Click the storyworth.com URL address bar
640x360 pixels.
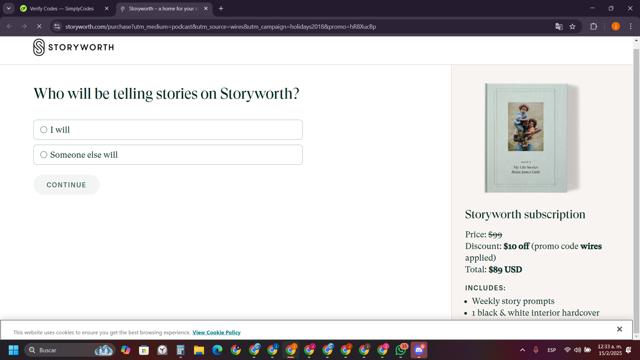220,27
